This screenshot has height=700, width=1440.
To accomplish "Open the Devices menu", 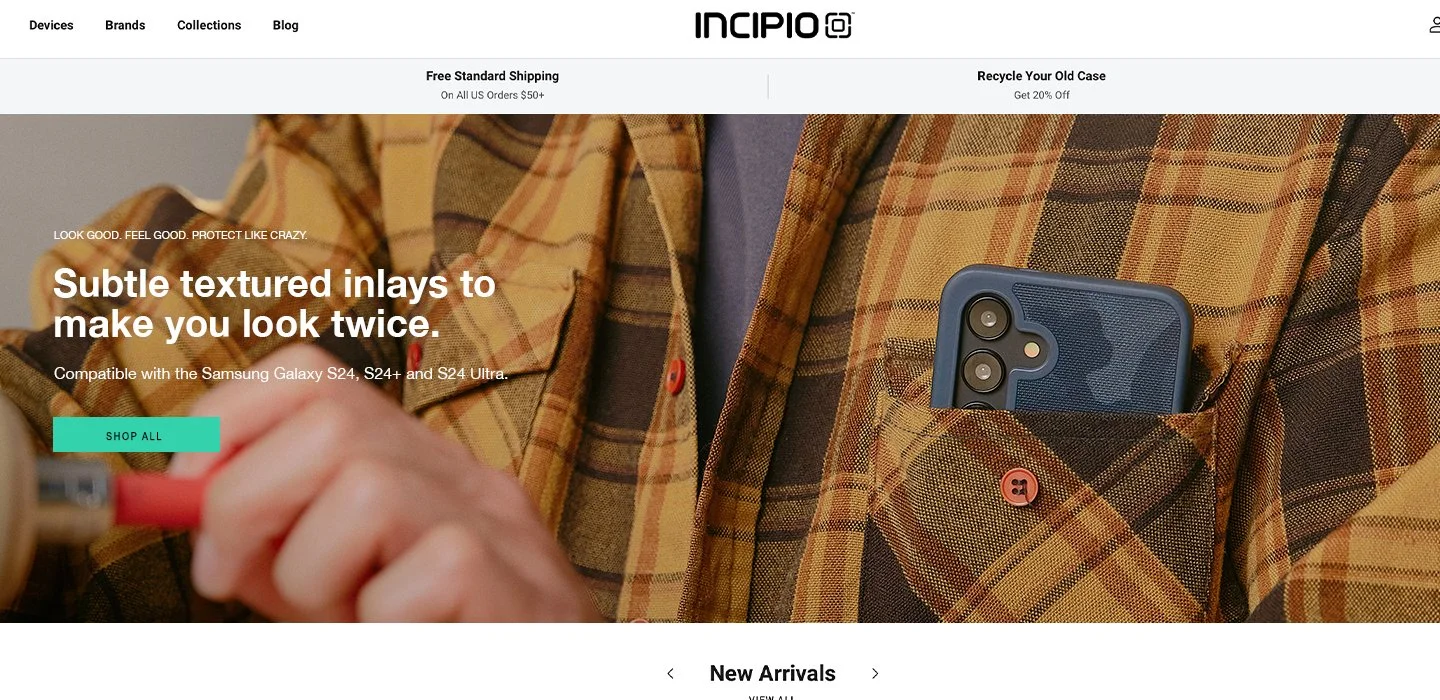I will click(51, 25).
